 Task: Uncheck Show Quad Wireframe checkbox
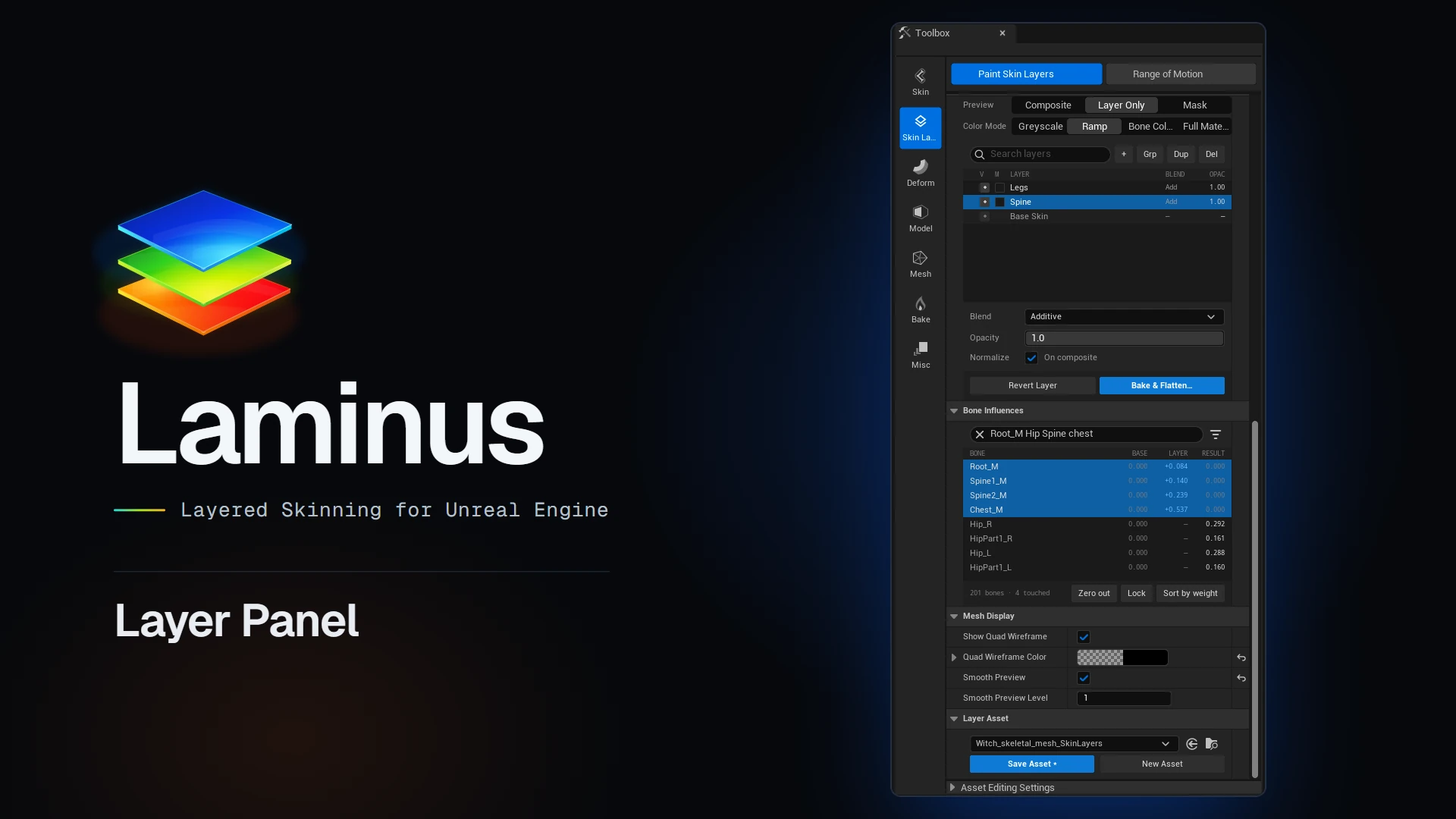[1084, 637]
